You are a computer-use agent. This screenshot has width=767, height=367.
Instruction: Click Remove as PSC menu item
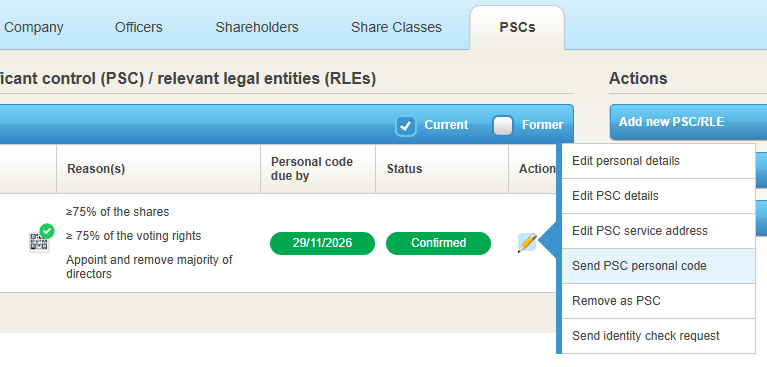coord(658,301)
